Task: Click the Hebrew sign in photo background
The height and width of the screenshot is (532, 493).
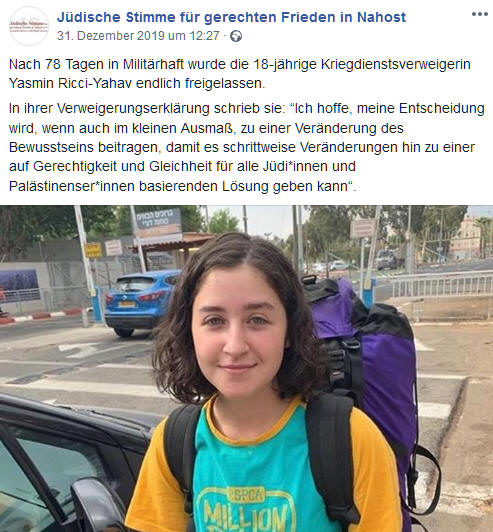Action: (x=158, y=223)
